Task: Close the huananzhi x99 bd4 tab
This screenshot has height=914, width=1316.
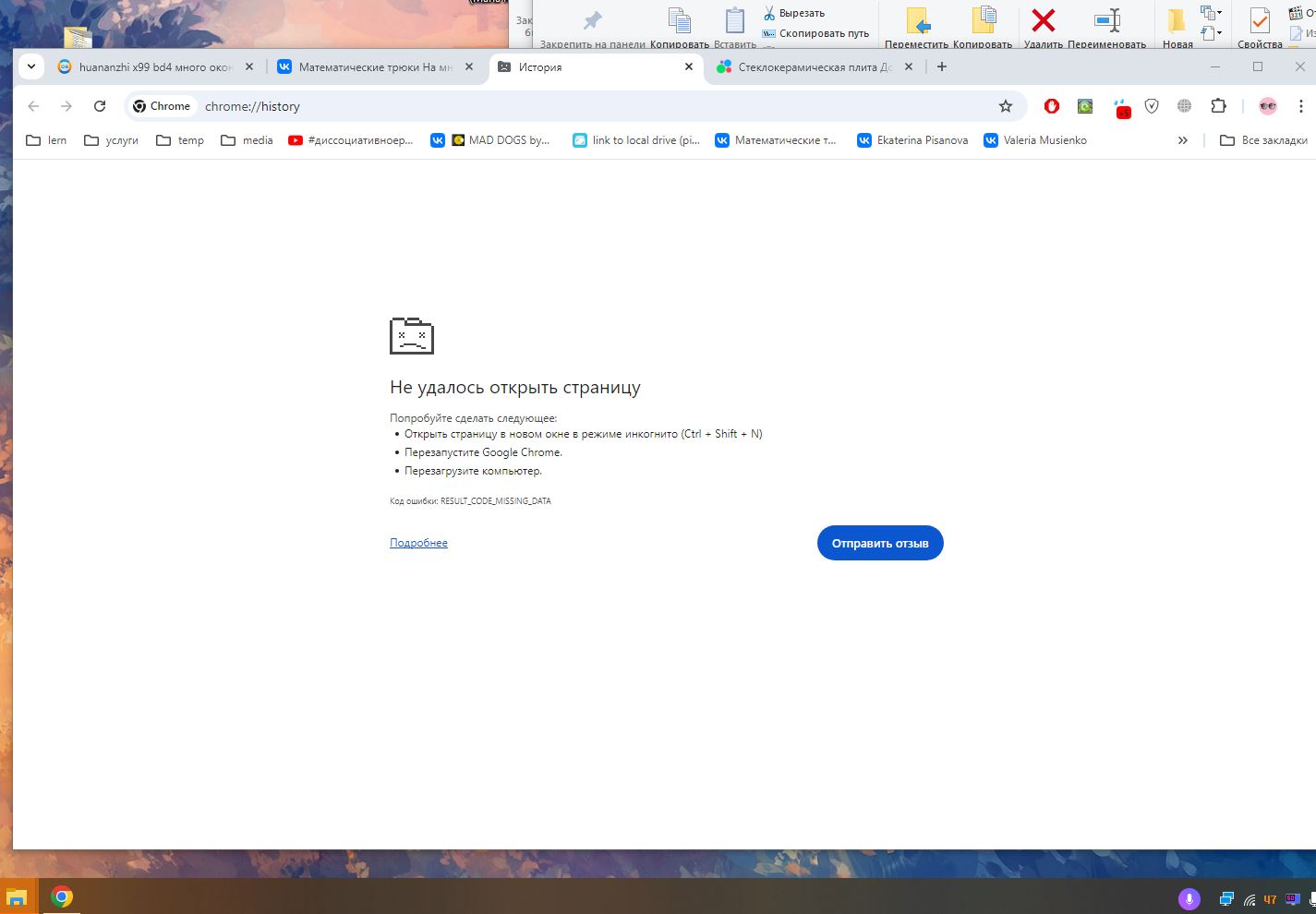Action: 249,66
